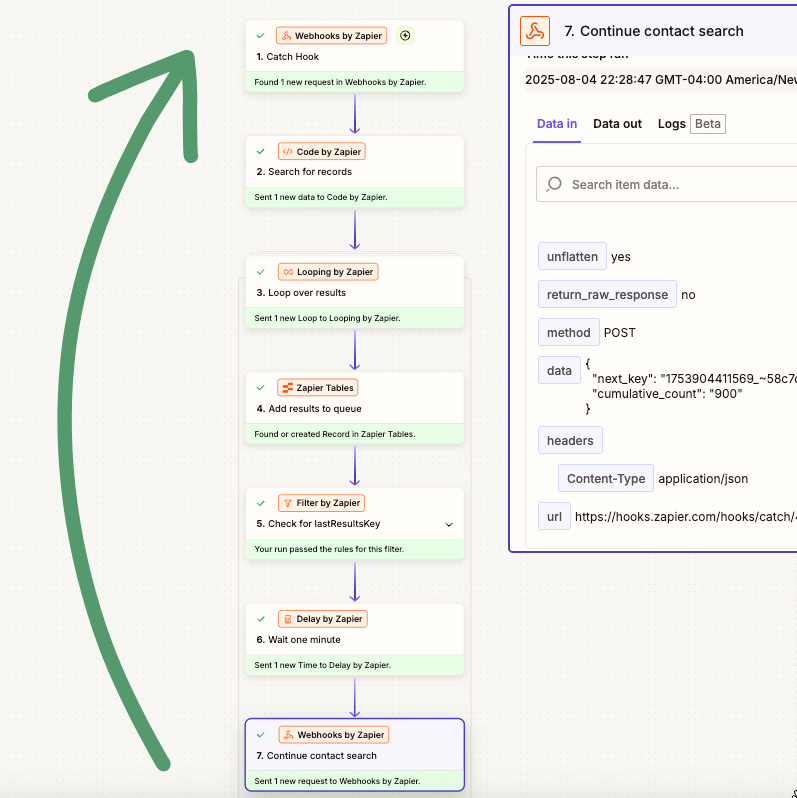Click the data field label
The width and height of the screenshot is (797, 798).
pyautogui.click(x=559, y=370)
